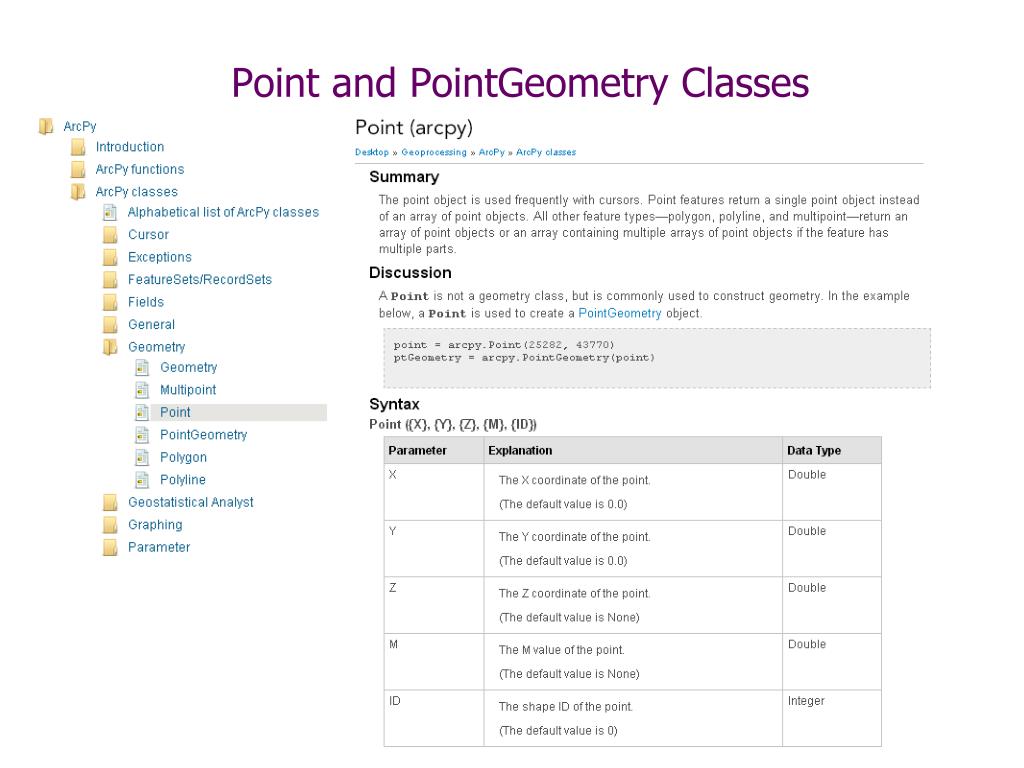Open the Polyline topic in tree
The width and height of the screenshot is (1024, 768).
[183, 480]
